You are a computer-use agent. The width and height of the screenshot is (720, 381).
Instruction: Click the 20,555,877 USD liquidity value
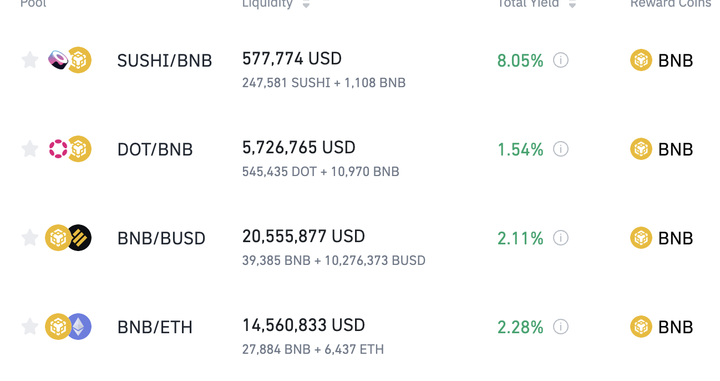coord(304,236)
